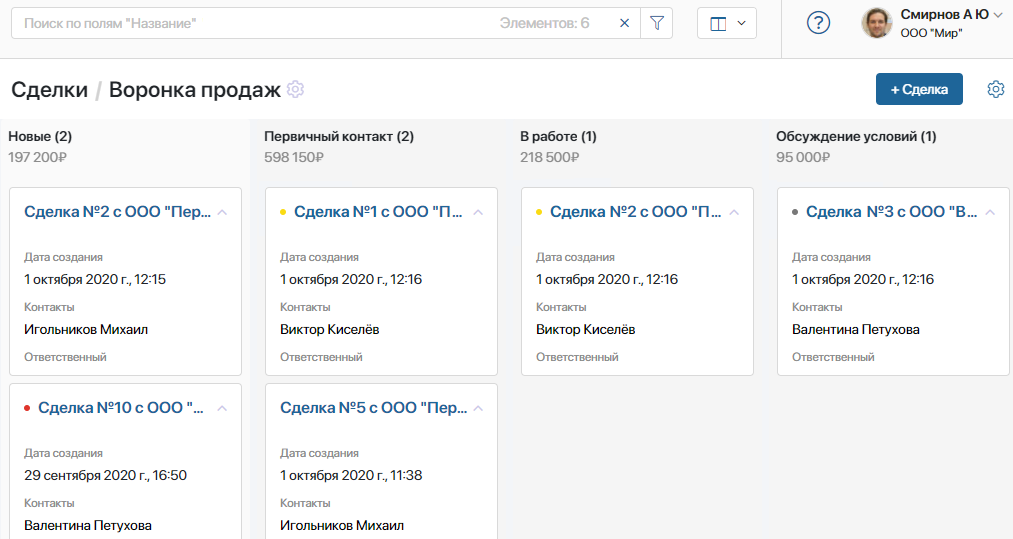Image resolution: width=1013 pixels, height=539 pixels.
Task: Open the kanban view switcher dropdown
Action: 727,23
